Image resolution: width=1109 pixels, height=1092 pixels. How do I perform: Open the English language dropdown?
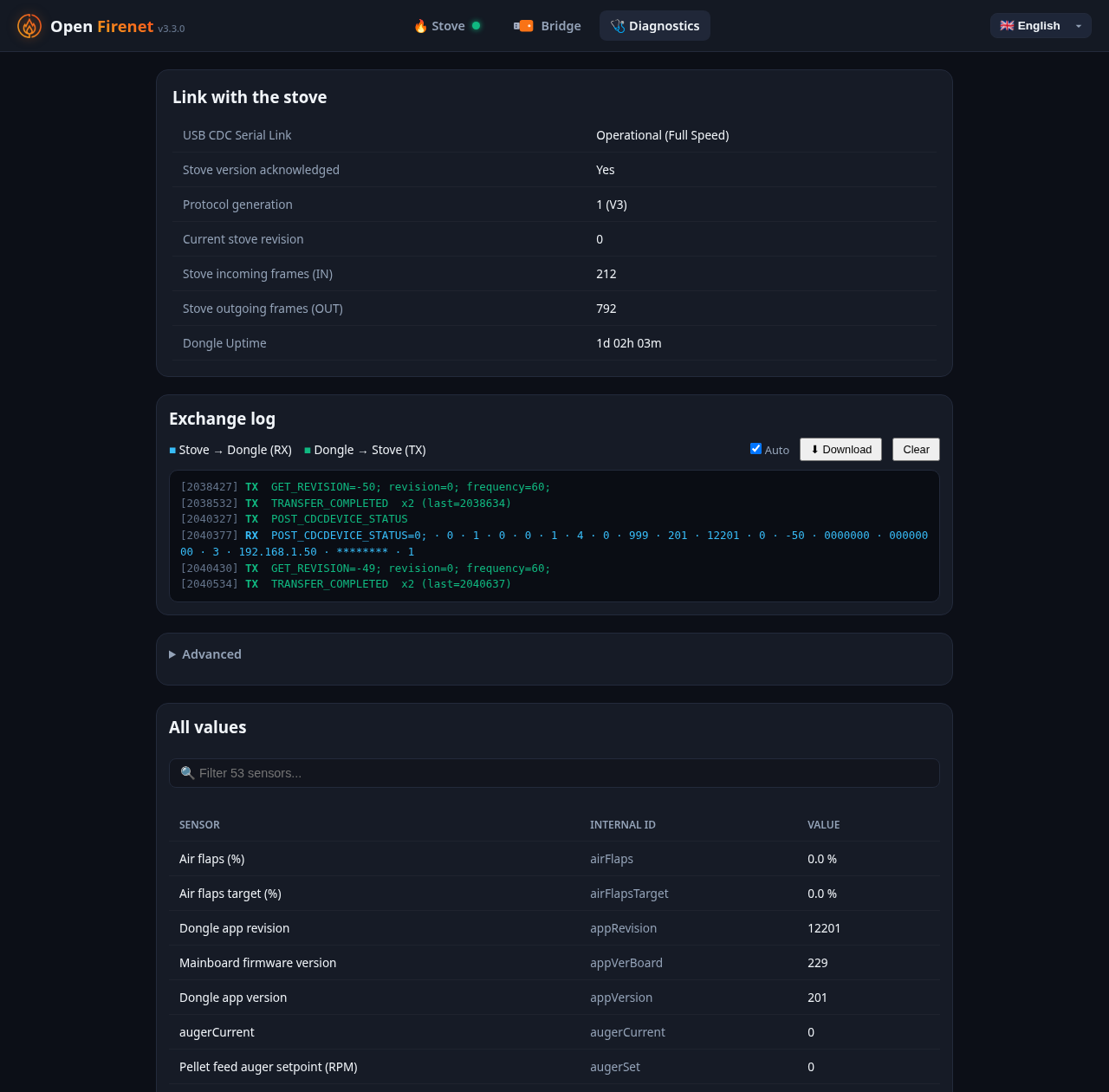[1041, 26]
